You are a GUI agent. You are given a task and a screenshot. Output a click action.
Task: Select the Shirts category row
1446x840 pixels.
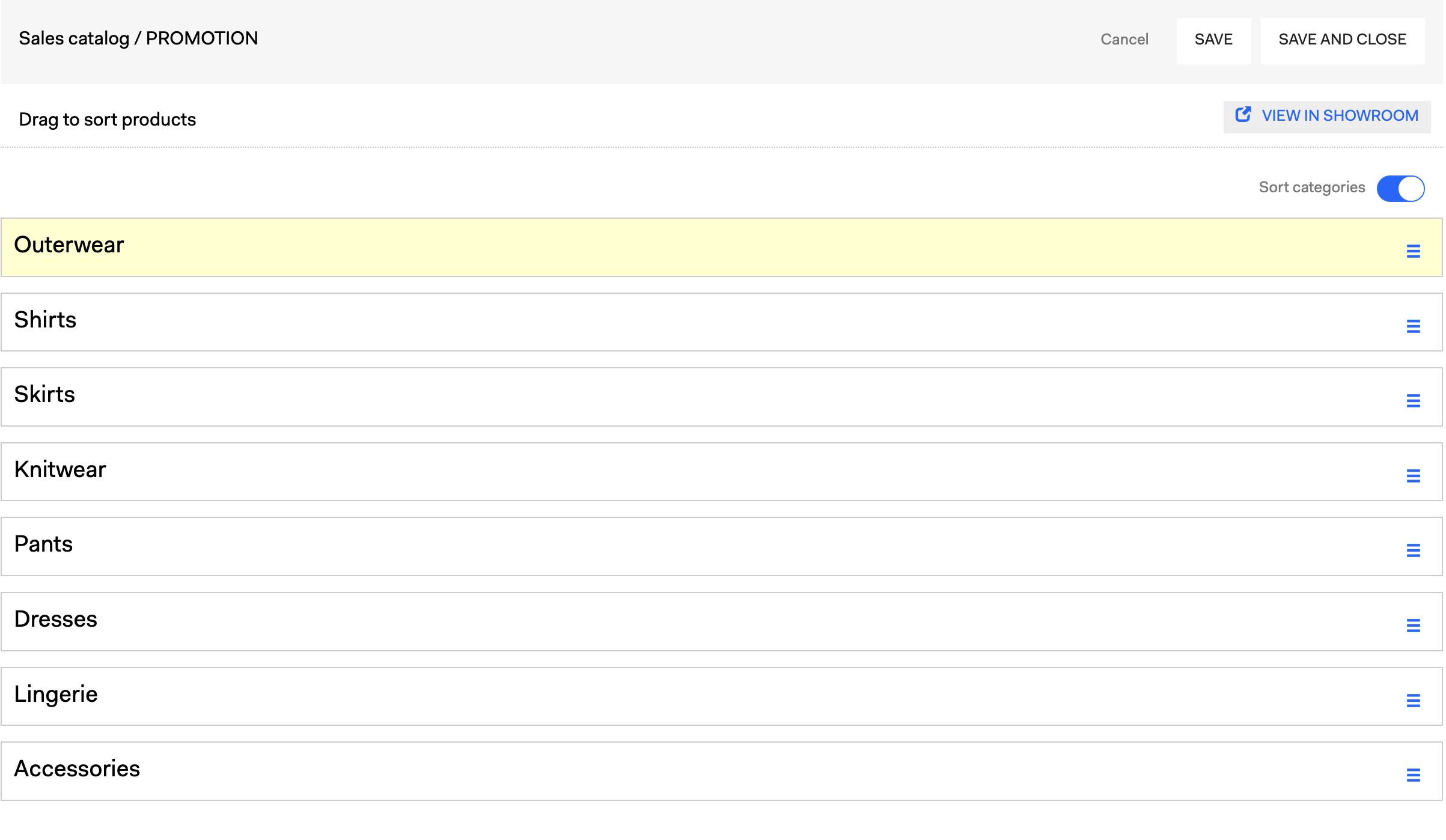721,322
